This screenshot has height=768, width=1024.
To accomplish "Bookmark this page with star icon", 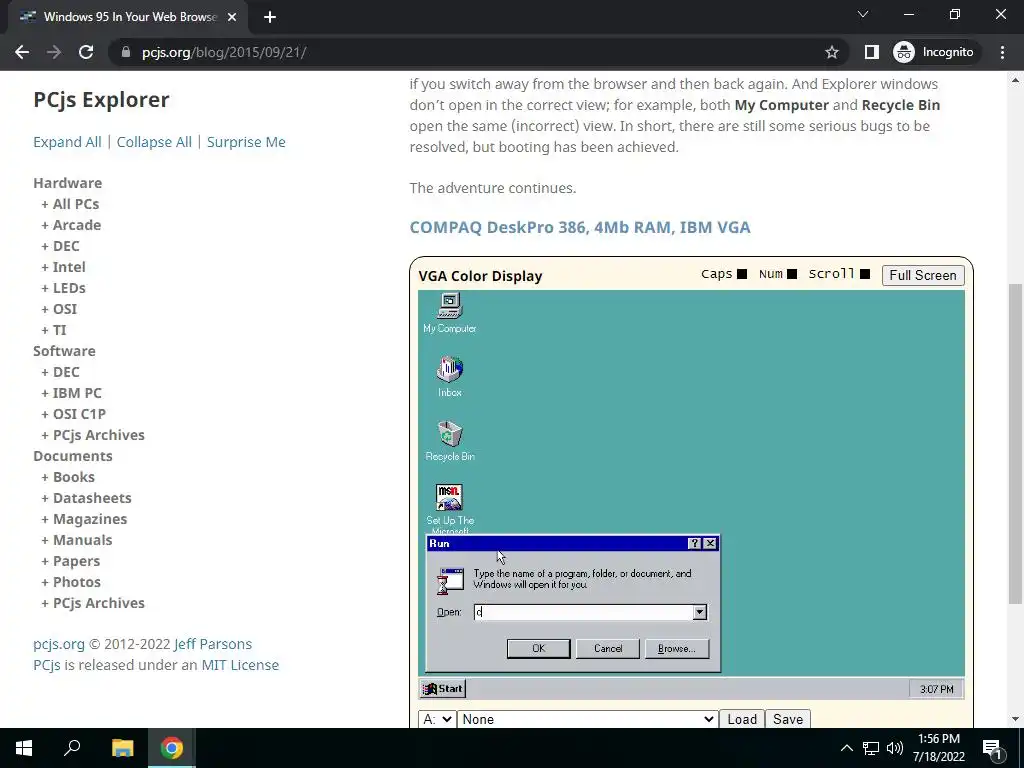I will 831,52.
